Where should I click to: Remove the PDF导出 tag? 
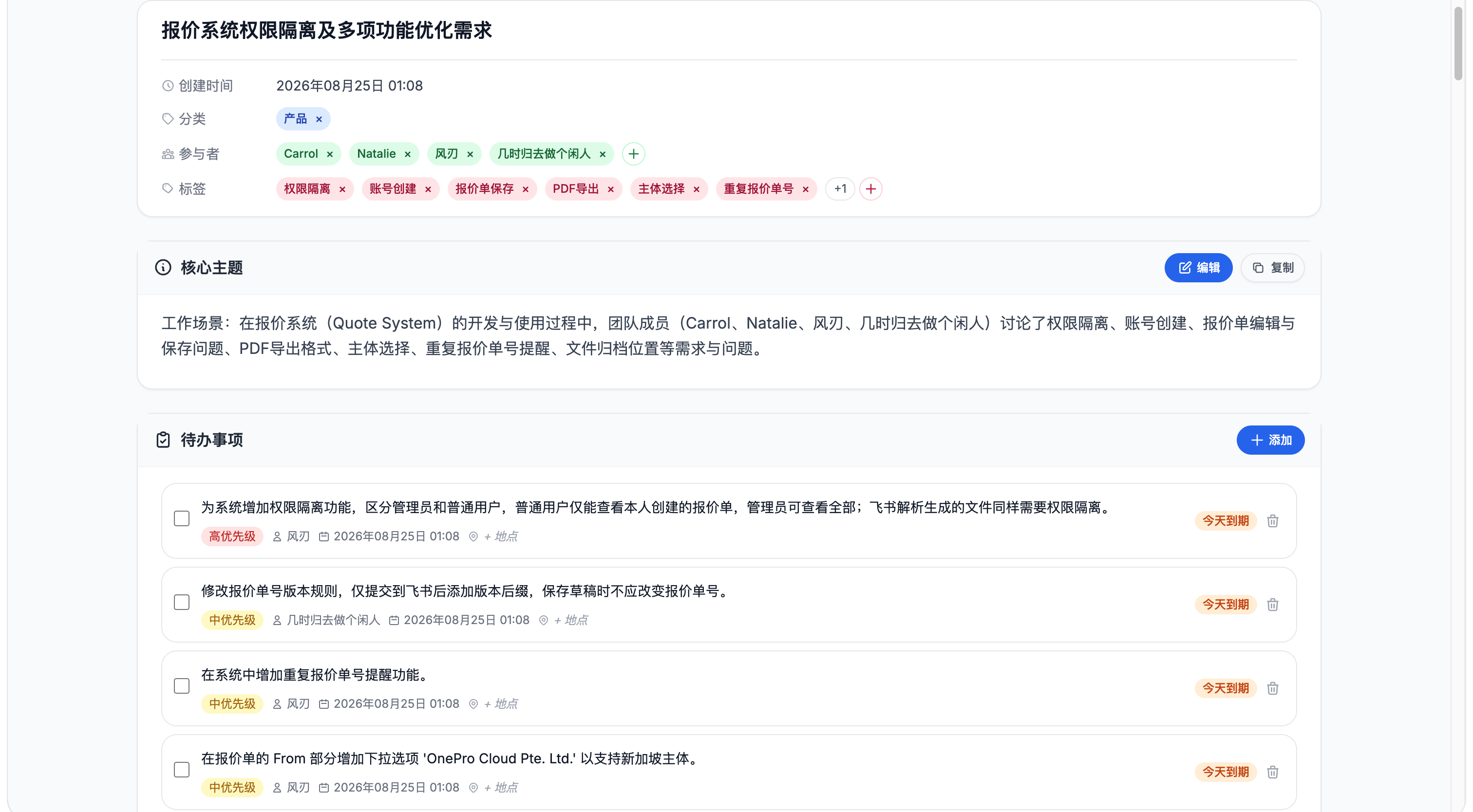coord(611,189)
